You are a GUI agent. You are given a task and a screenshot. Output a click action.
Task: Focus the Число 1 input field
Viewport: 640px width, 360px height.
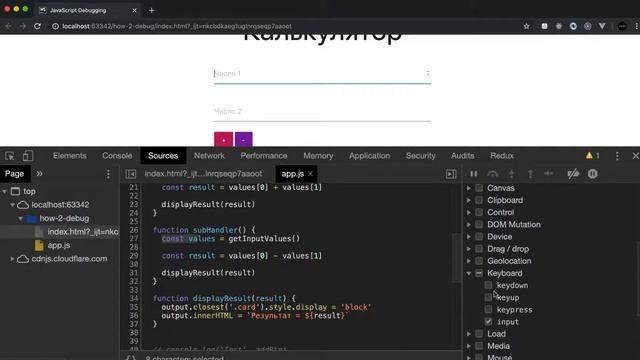322,74
